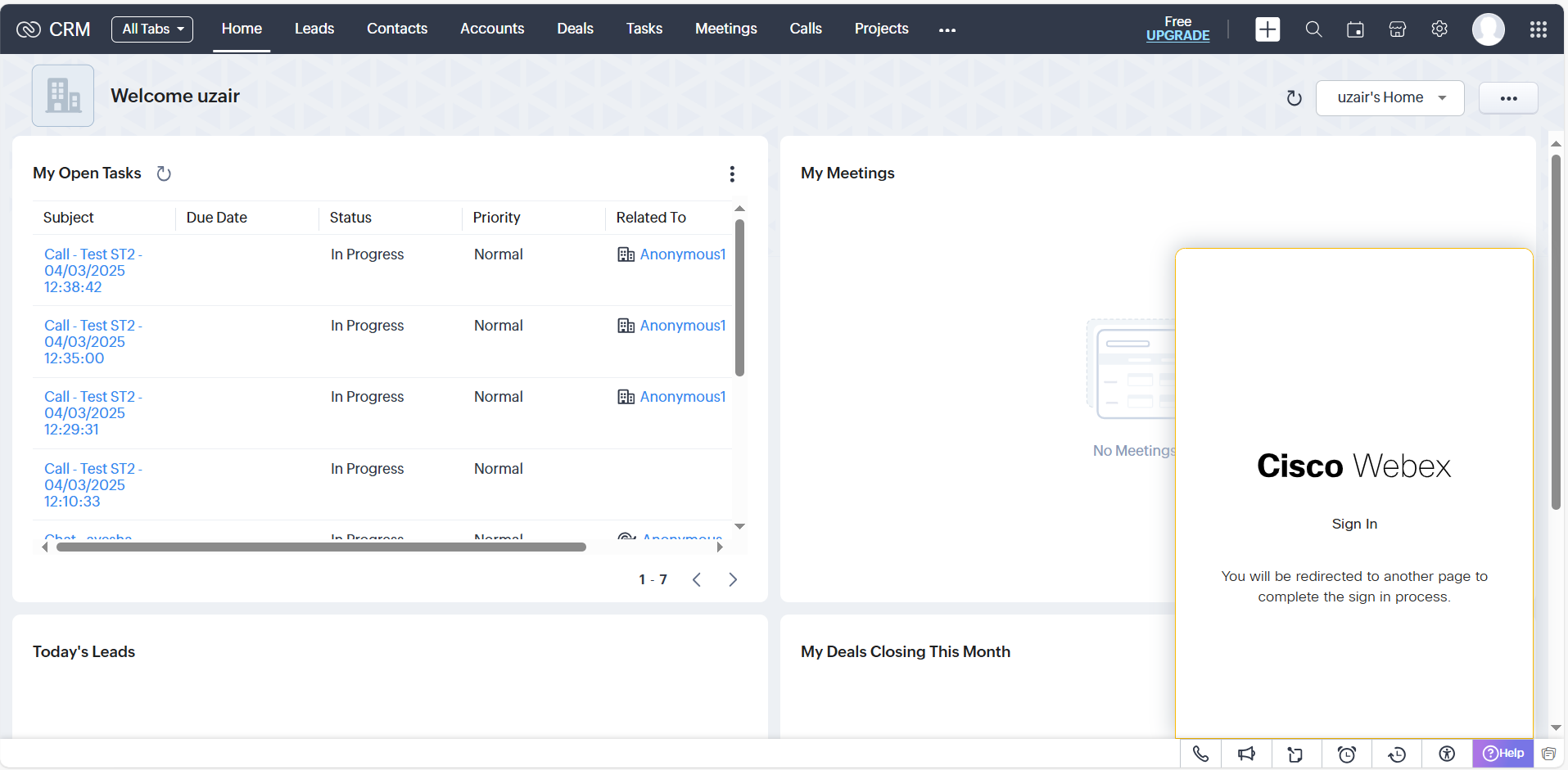Open My Open Tasks kebab menu

[732, 173]
